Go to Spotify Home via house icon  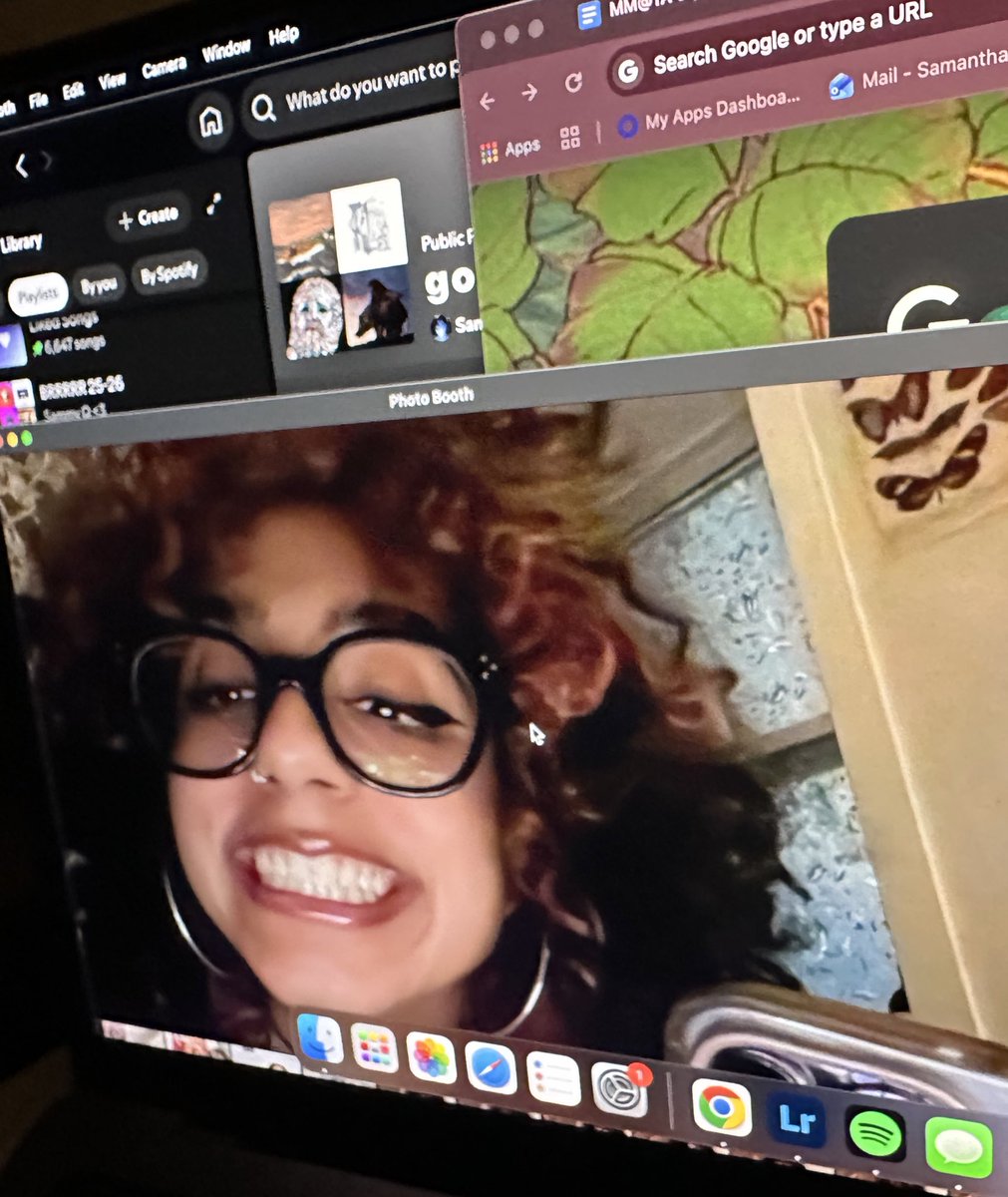[210, 122]
